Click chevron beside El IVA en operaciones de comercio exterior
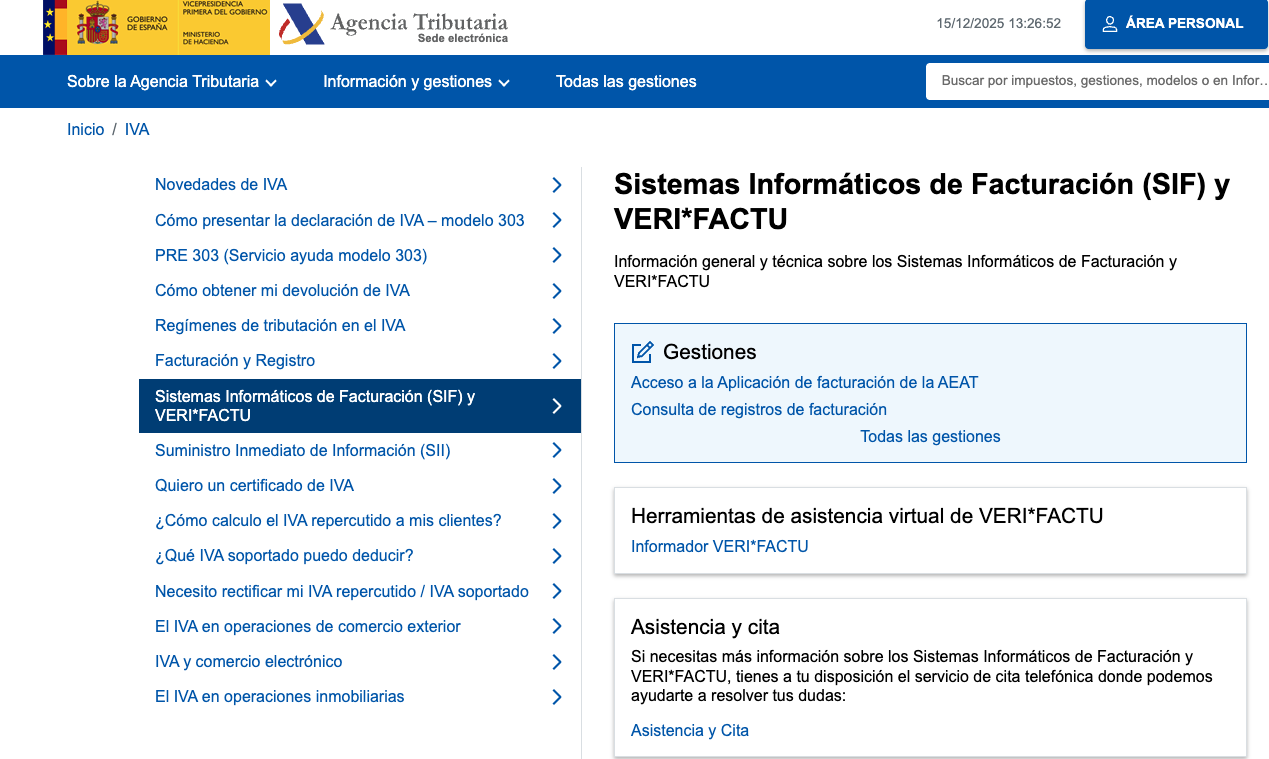Screen dimensions: 1269x759 click(x=557, y=626)
